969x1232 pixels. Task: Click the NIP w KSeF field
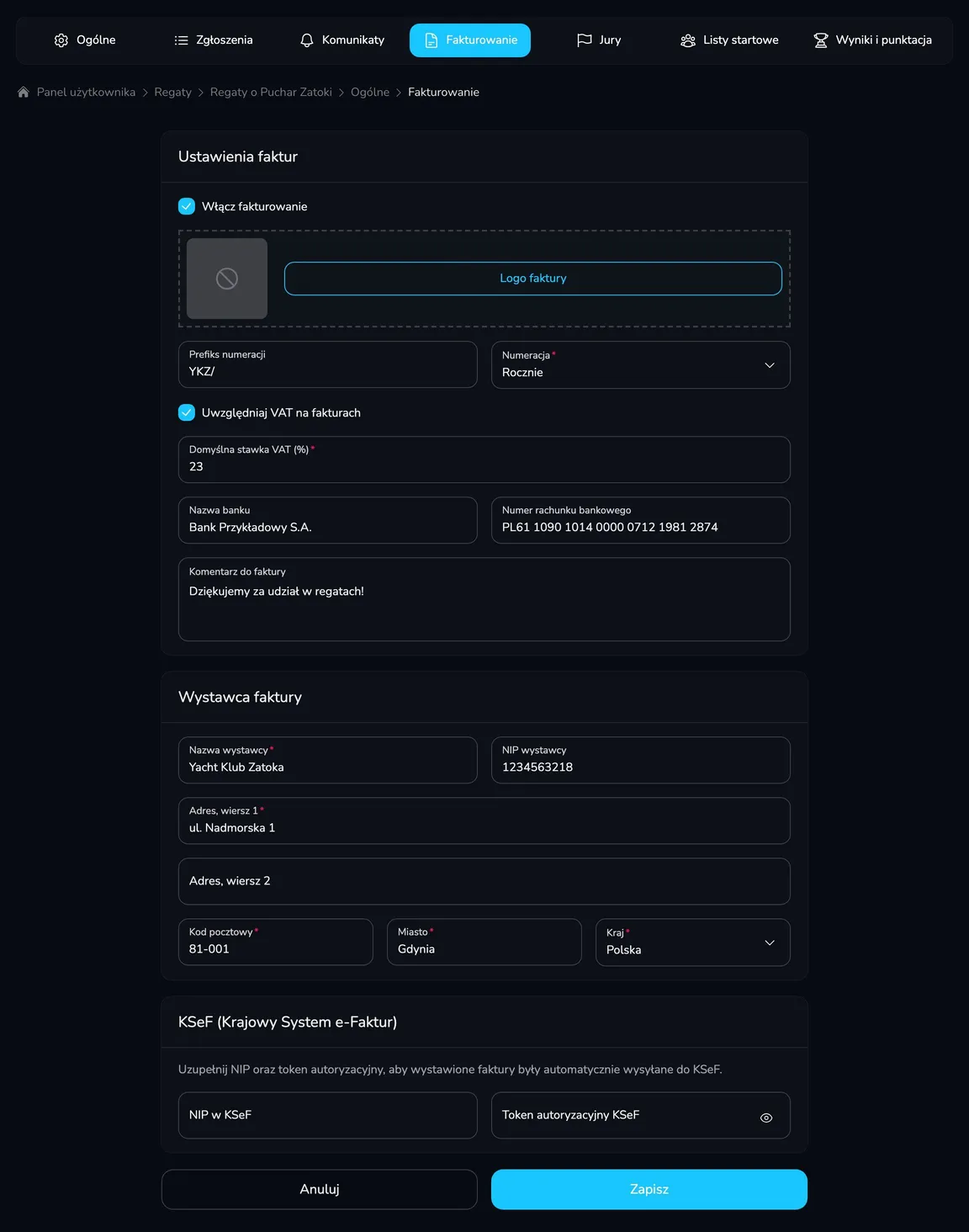[x=328, y=1115]
